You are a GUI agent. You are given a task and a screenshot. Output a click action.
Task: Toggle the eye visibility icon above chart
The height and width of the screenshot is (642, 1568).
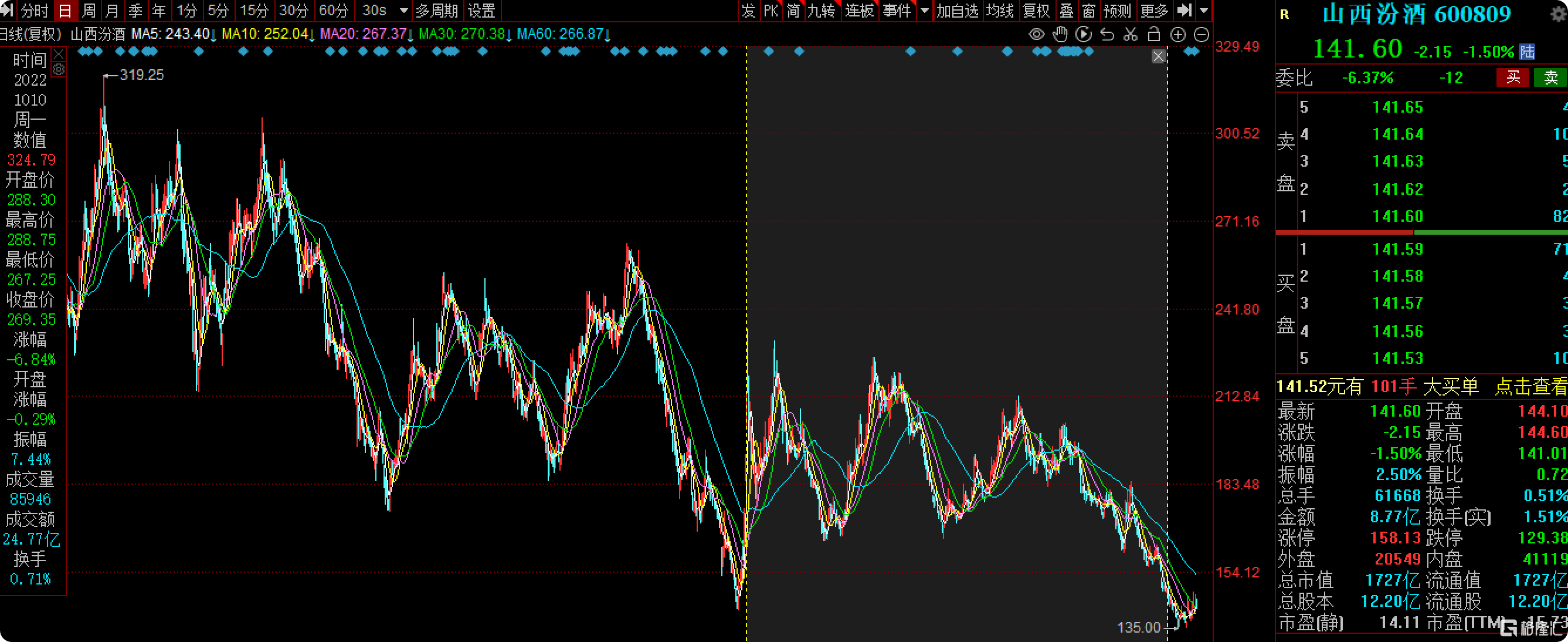tap(1036, 35)
